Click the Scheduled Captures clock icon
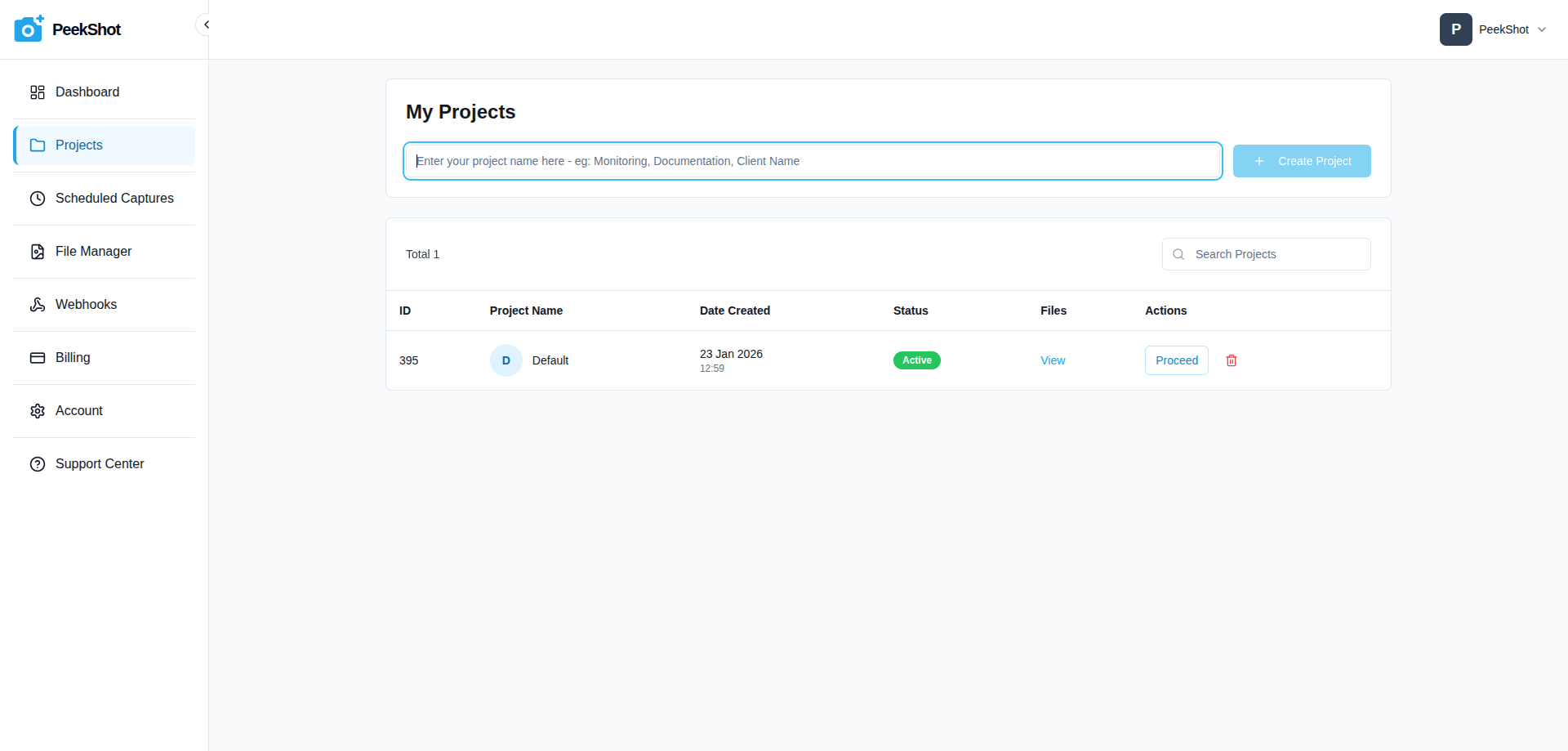The image size is (1568, 751). click(x=38, y=199)
